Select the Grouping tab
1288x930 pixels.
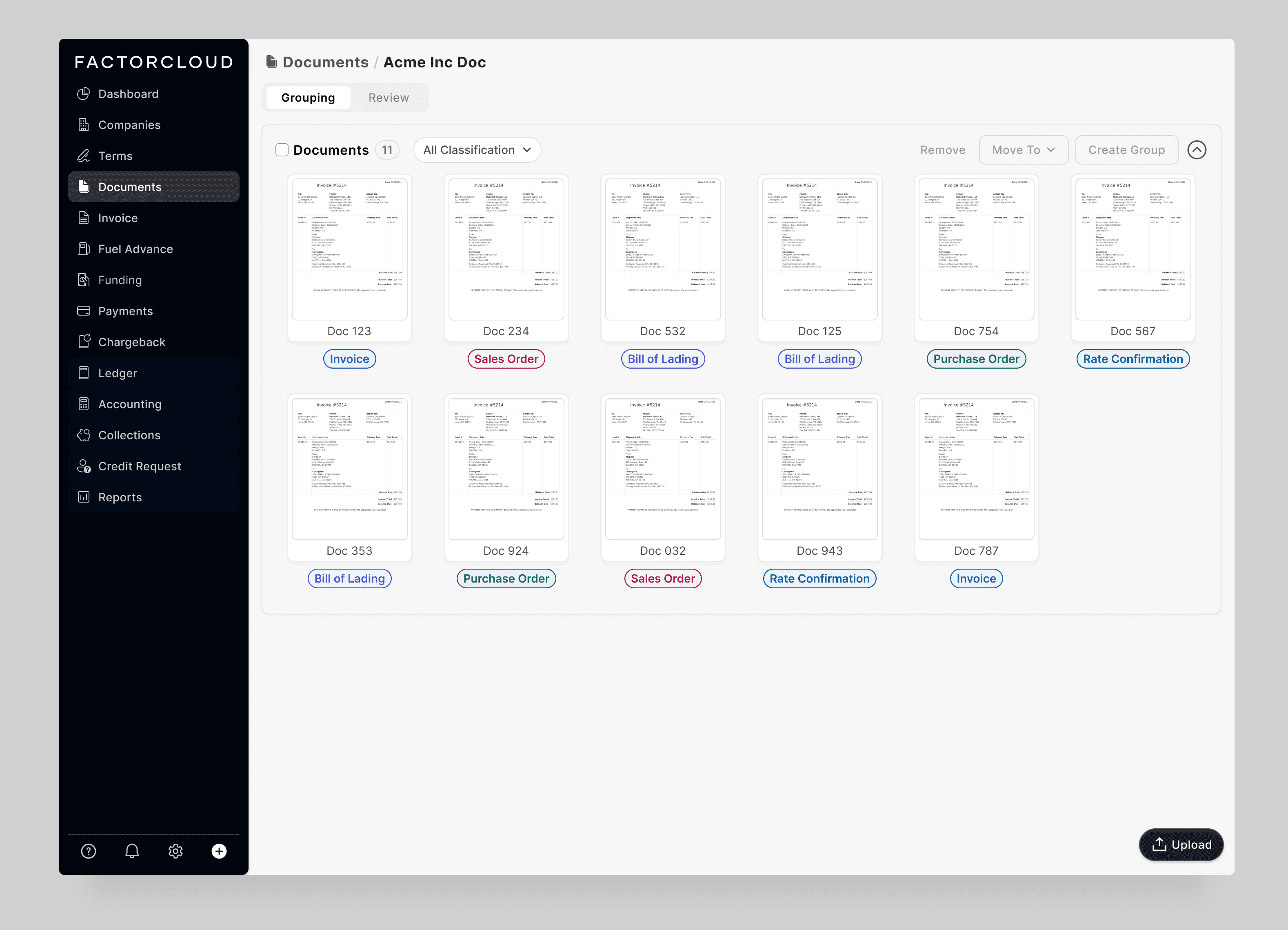pyautogui.click(x=308, y=98)
